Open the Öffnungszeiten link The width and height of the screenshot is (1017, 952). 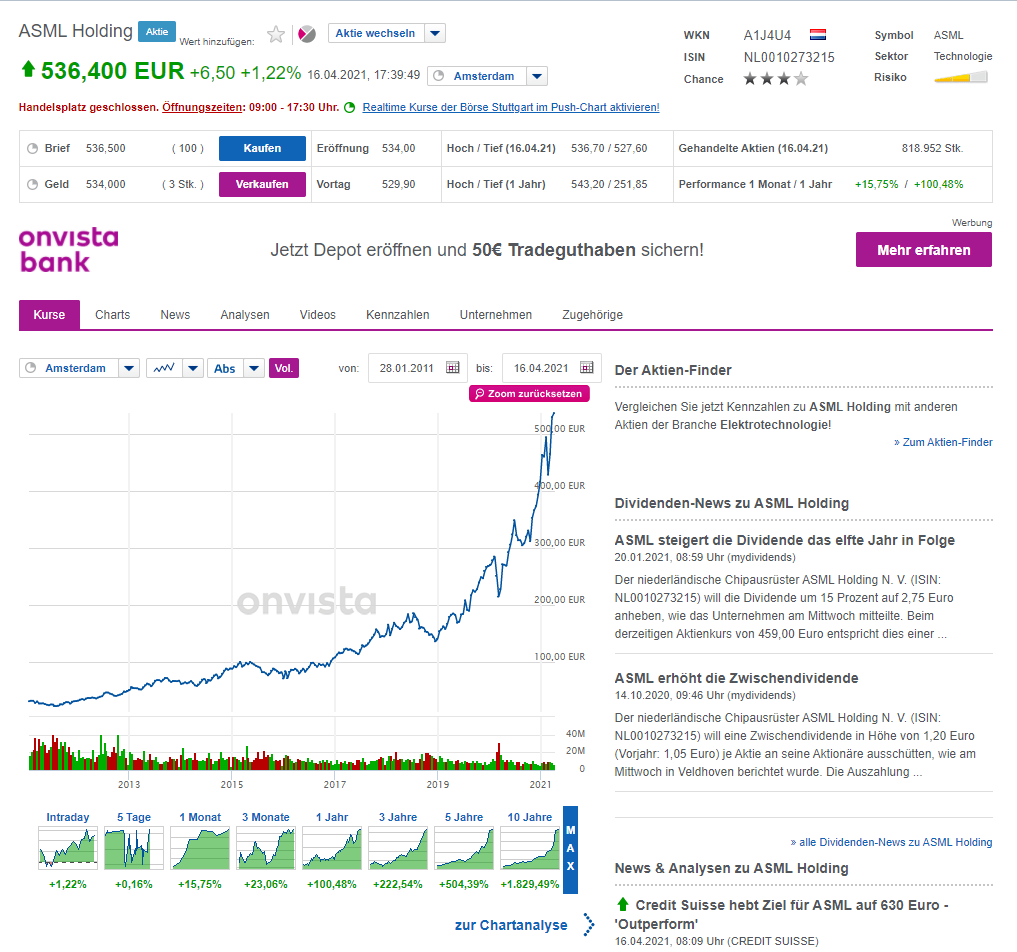click(202, 107)
